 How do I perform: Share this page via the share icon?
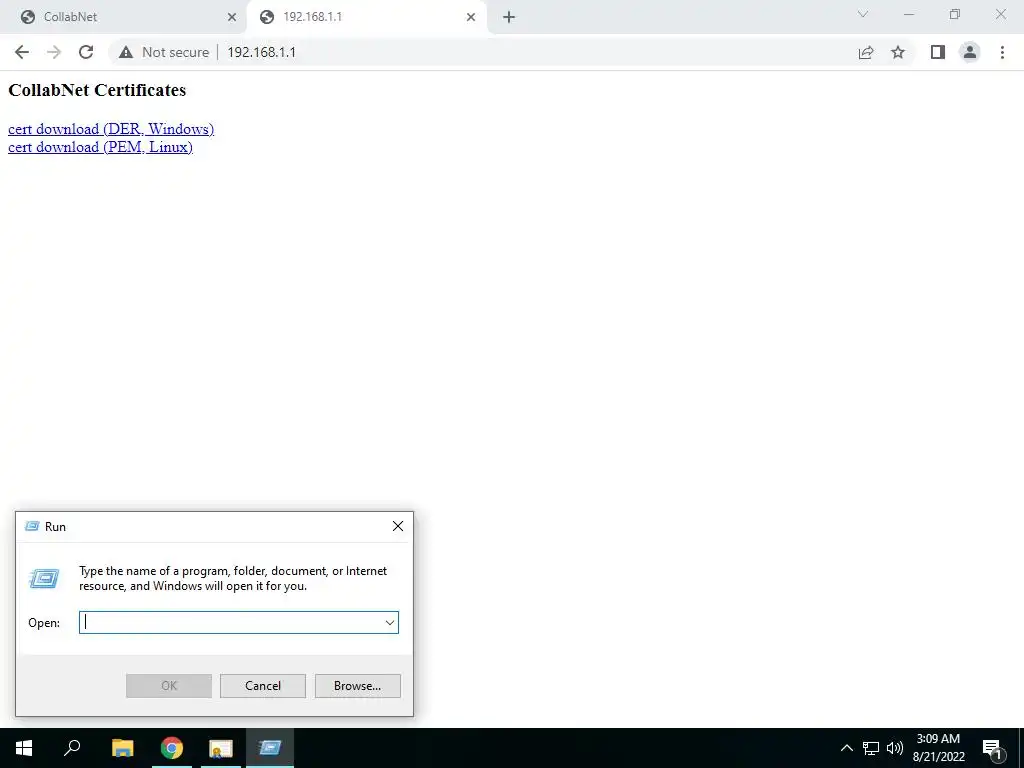(866, 52)
